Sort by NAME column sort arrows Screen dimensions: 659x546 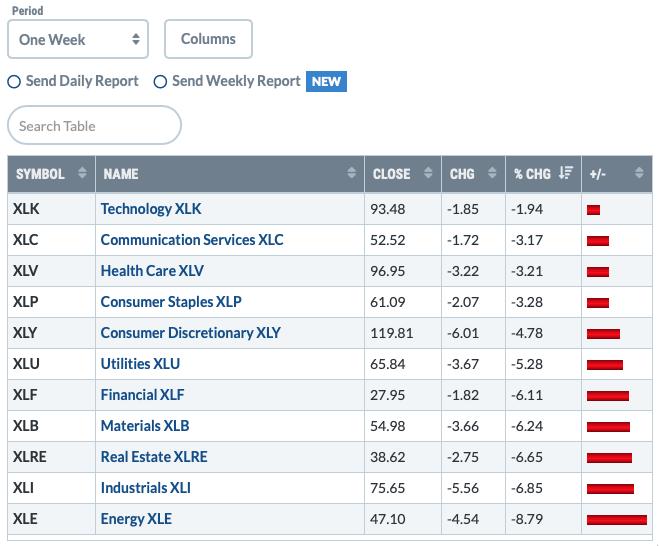tap(351, 173)
